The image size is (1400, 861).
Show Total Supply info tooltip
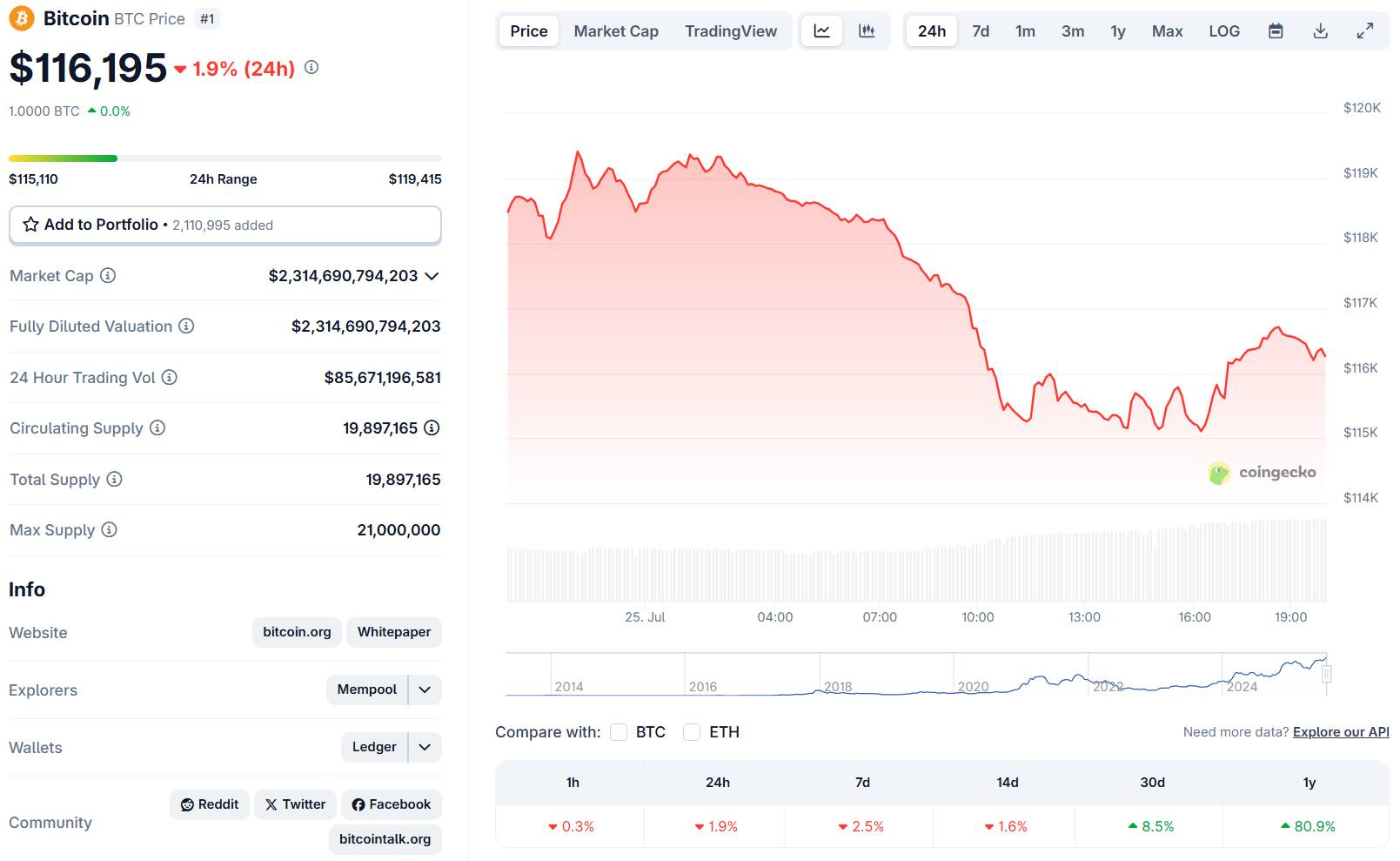click(x=115, y=479)
